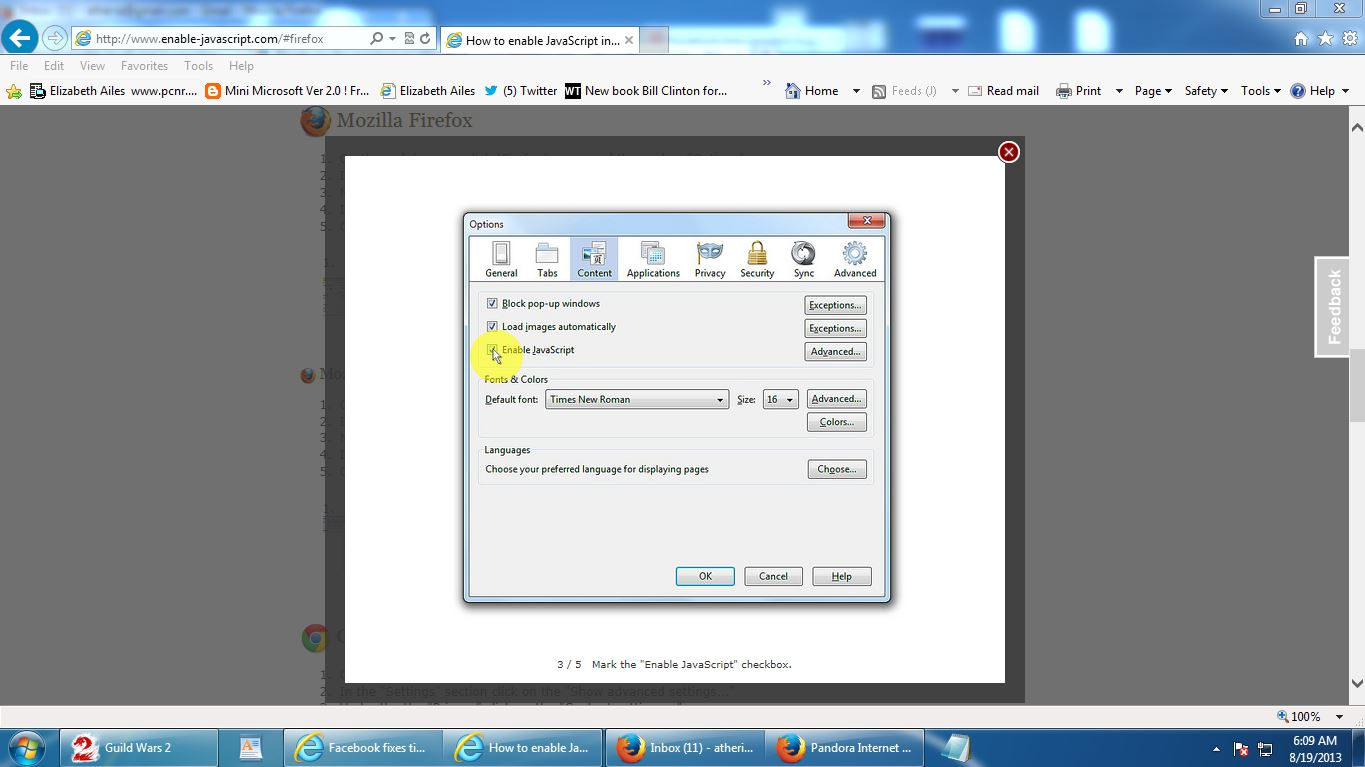Expand favorites bar overflow chevron
The width and height of the screenshot is (1365, 767).
click(x=767, y=83)
